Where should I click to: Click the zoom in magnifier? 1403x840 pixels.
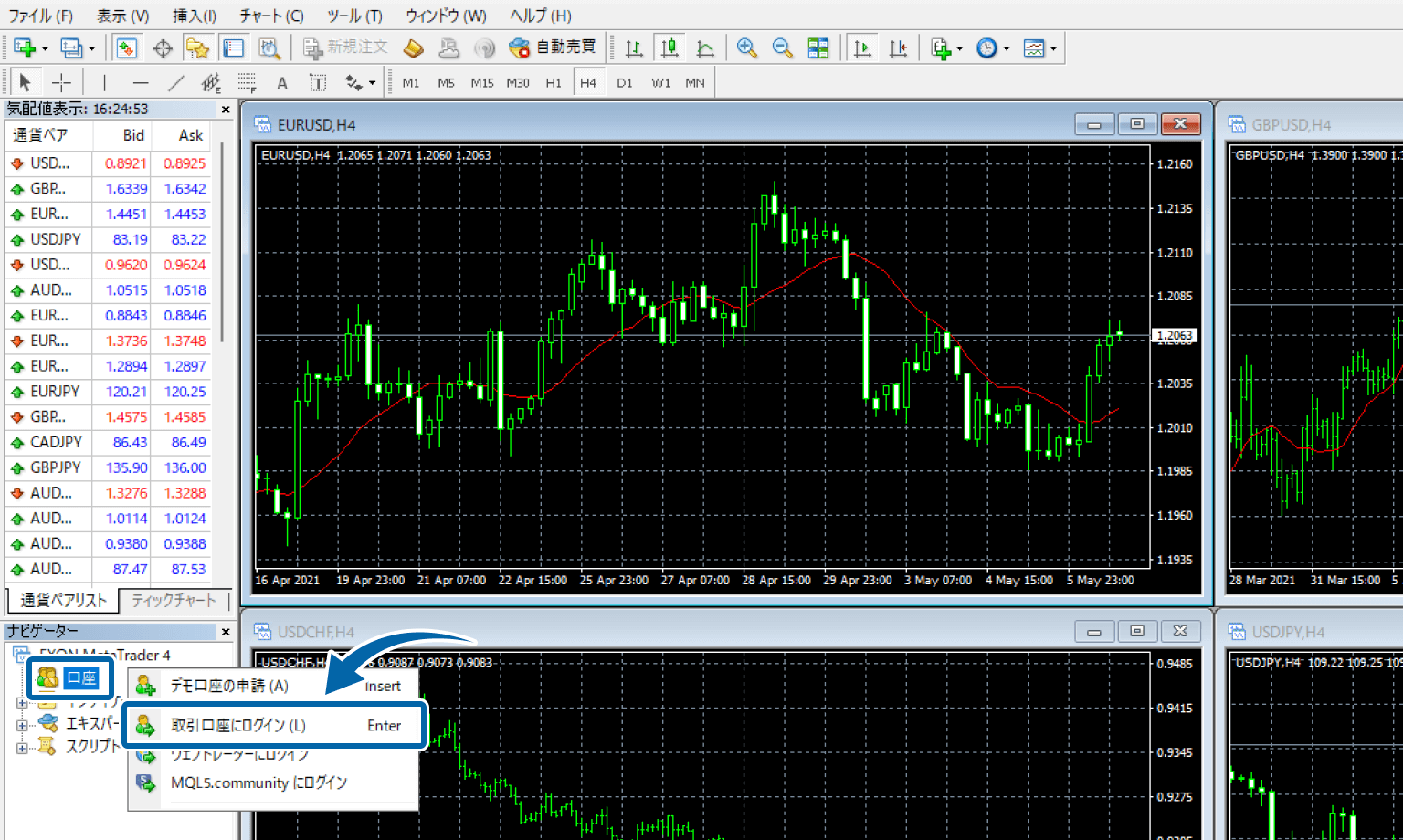point(747,47)
